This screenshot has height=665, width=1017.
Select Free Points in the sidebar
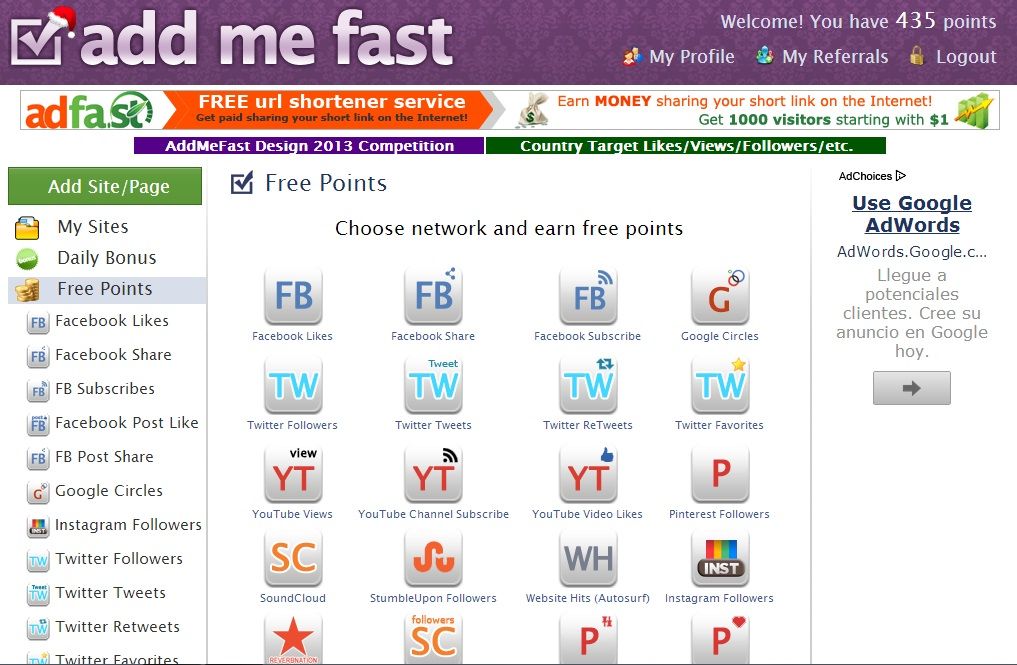(x=105, y=289)
